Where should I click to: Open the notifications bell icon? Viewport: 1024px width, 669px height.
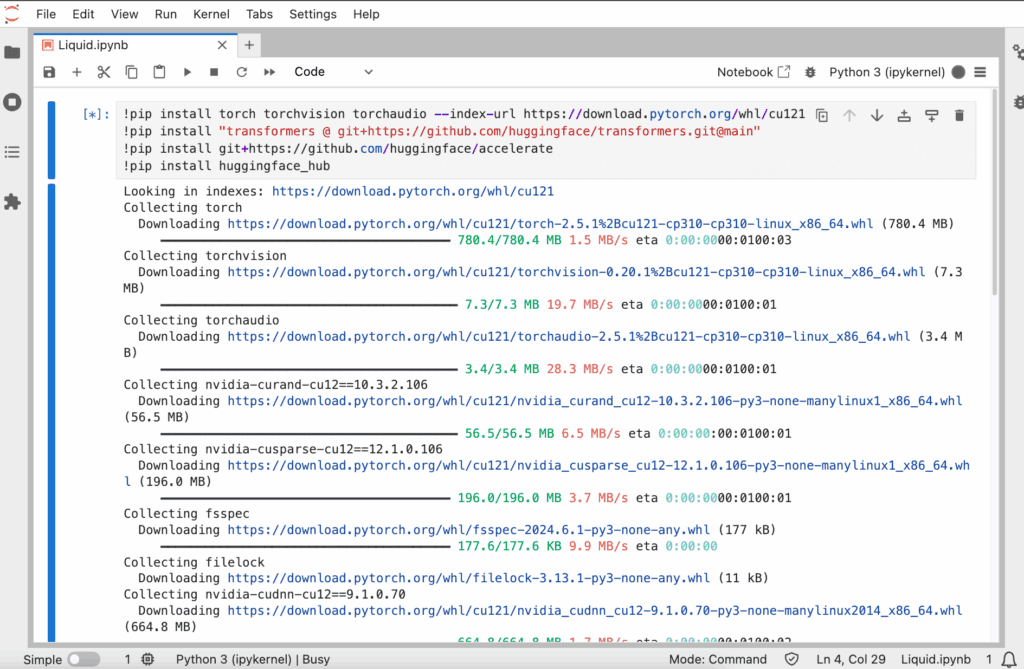(x=1009, y=659)
